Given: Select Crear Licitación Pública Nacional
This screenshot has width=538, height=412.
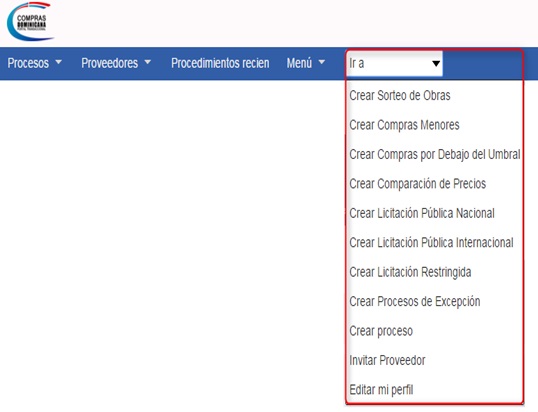Looking at the screenshot, I should point(422,213).
